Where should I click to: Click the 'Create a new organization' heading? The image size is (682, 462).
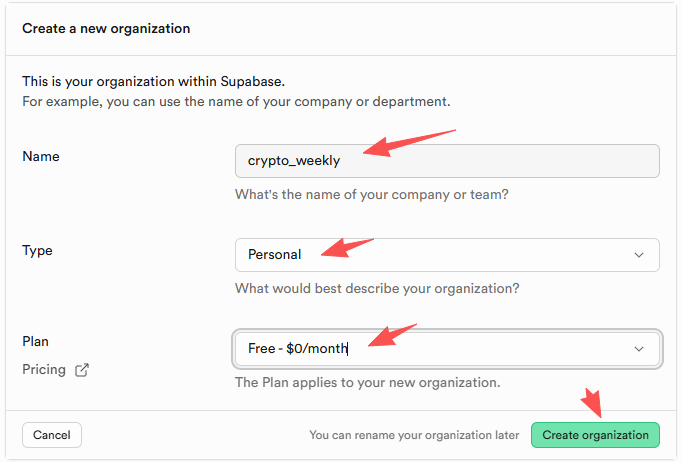pyautogui.click(x=106, y=28)
